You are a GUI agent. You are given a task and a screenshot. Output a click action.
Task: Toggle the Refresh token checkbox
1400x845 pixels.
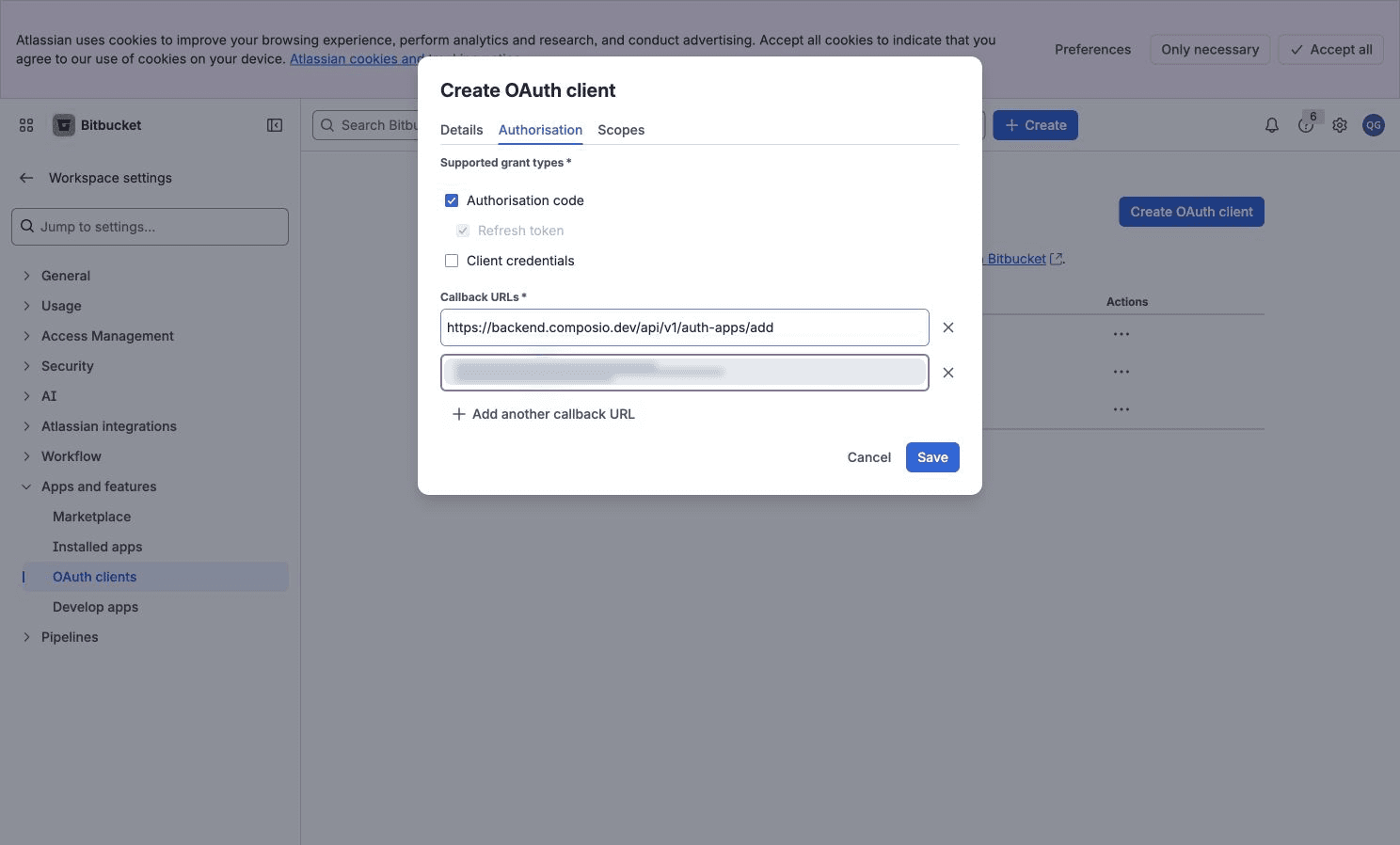click(463, 231)
